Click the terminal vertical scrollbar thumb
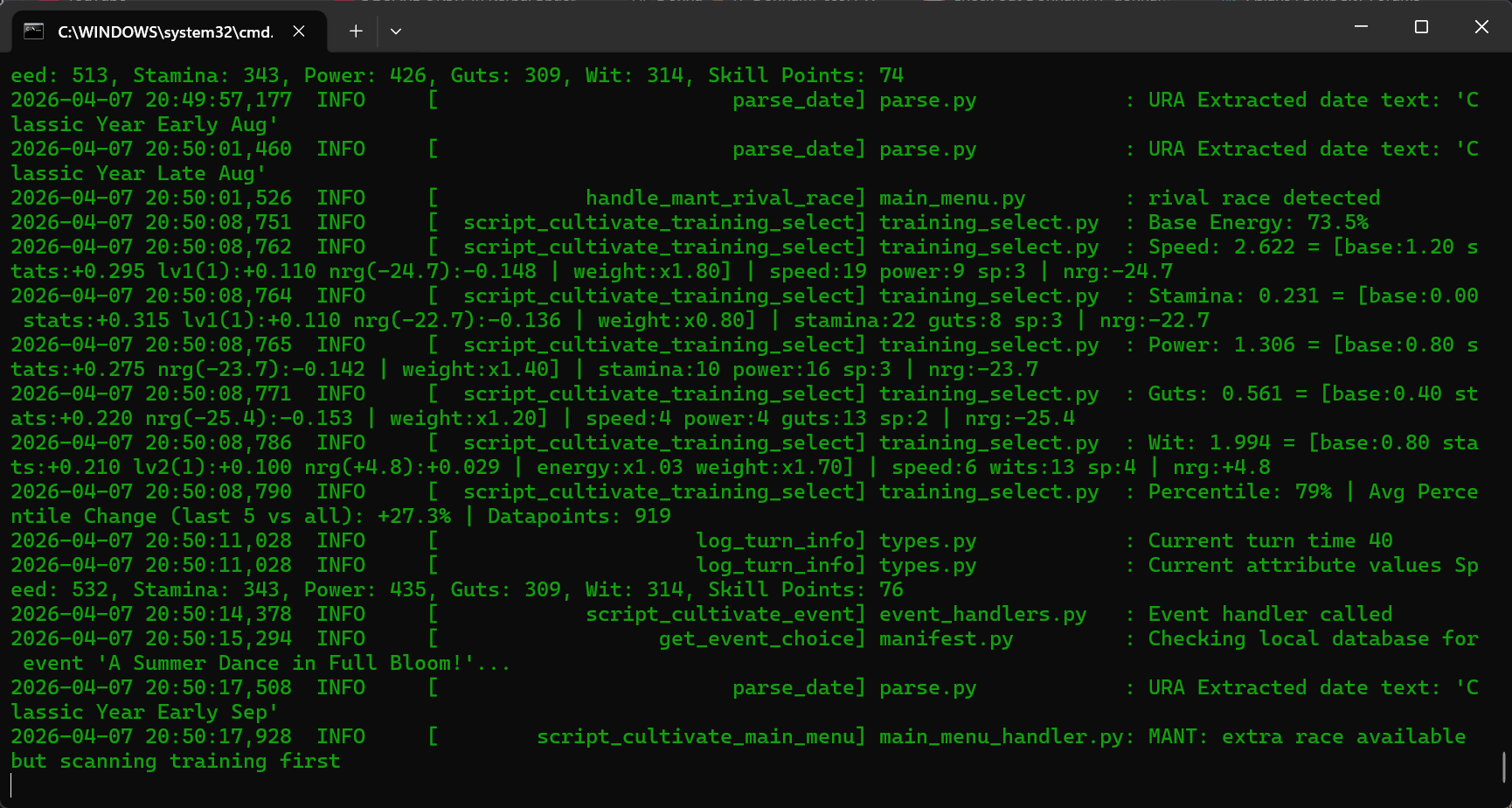 pos(1504,767)
